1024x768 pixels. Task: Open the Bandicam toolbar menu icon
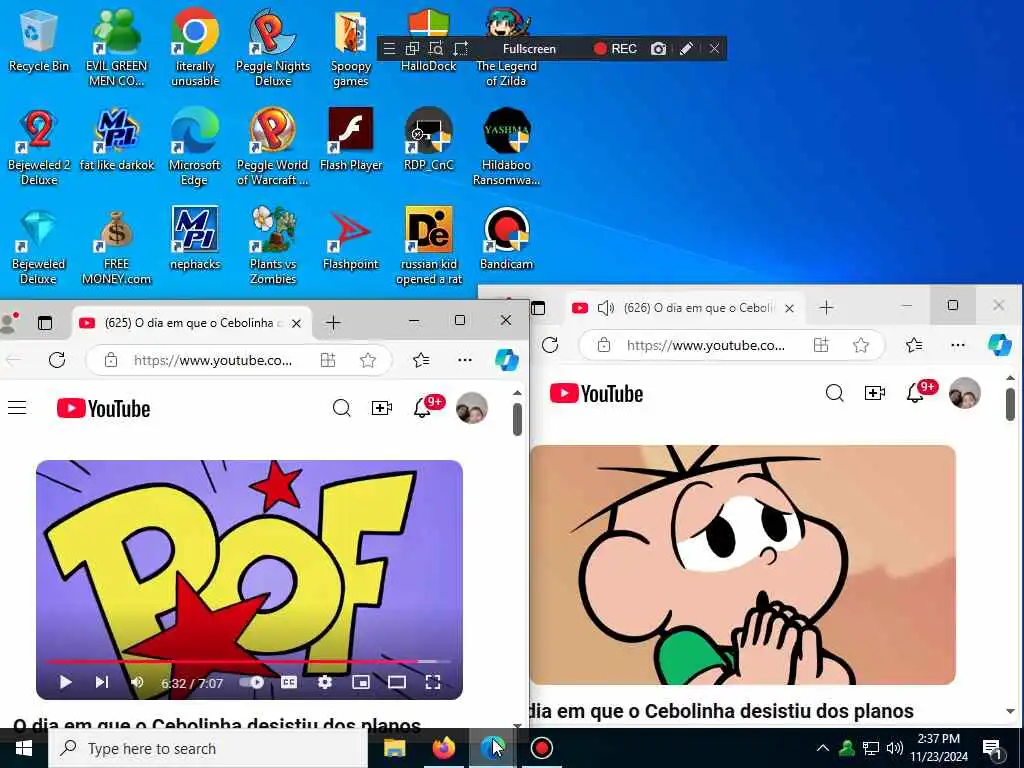[x=389, y=48]
